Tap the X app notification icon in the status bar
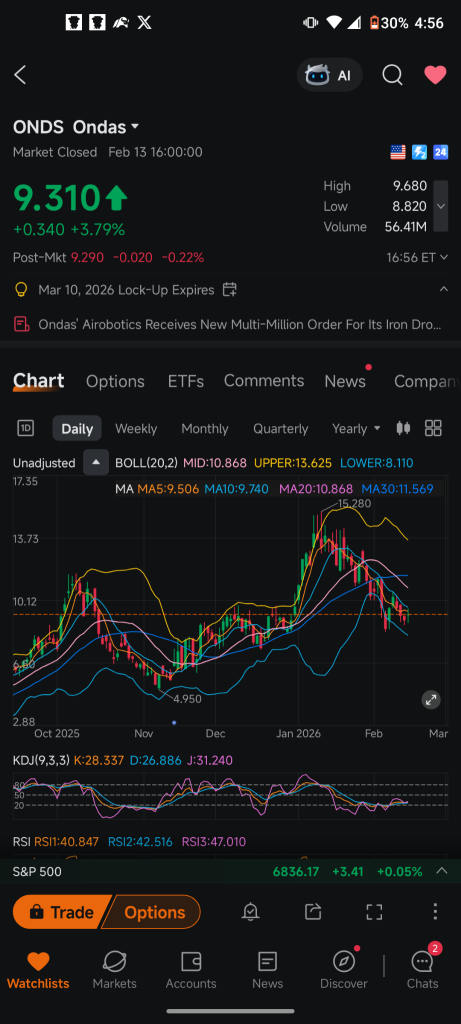Viewport: 461px width, 1024px height. pos(144,23)
